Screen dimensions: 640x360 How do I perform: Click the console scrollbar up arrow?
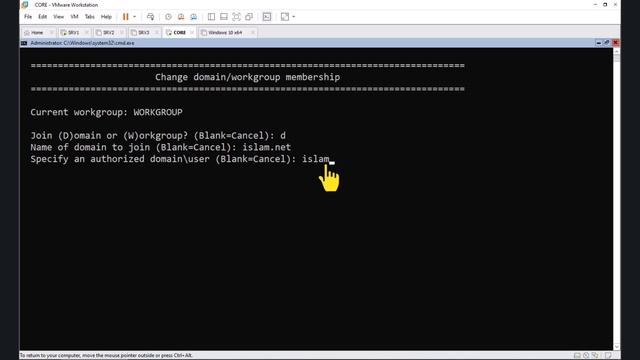(x=616, y=51)
